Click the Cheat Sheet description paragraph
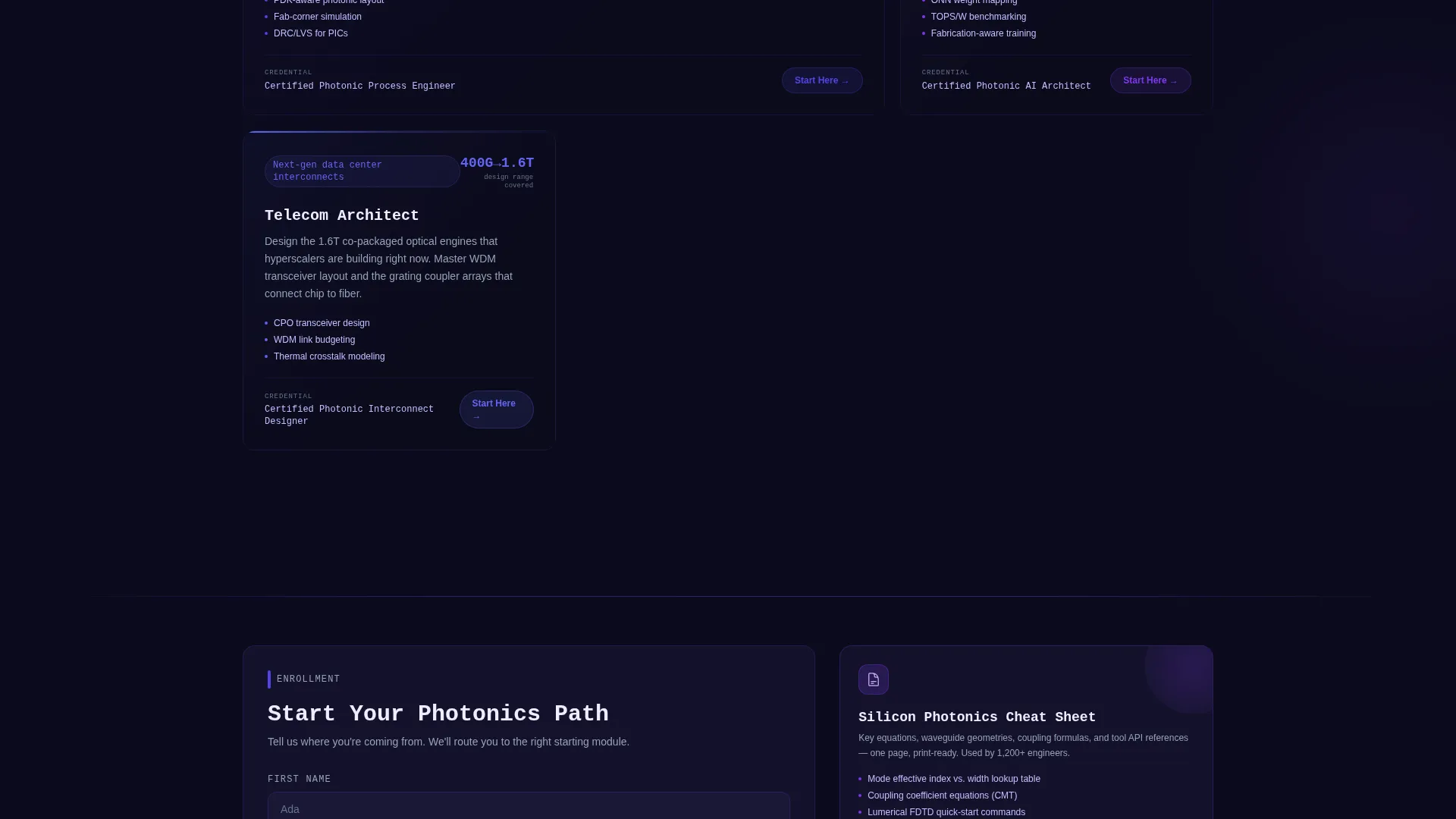 (1023, 745)
